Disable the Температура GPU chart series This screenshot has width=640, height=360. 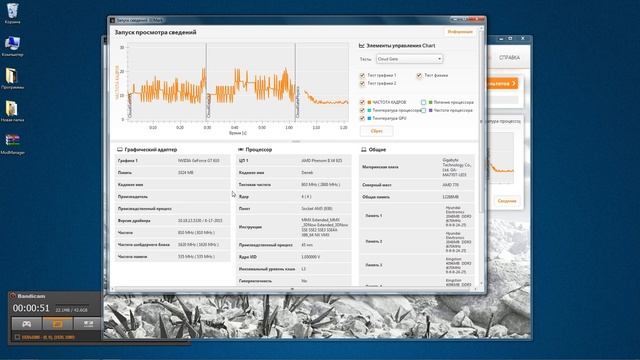click(362, 118)
